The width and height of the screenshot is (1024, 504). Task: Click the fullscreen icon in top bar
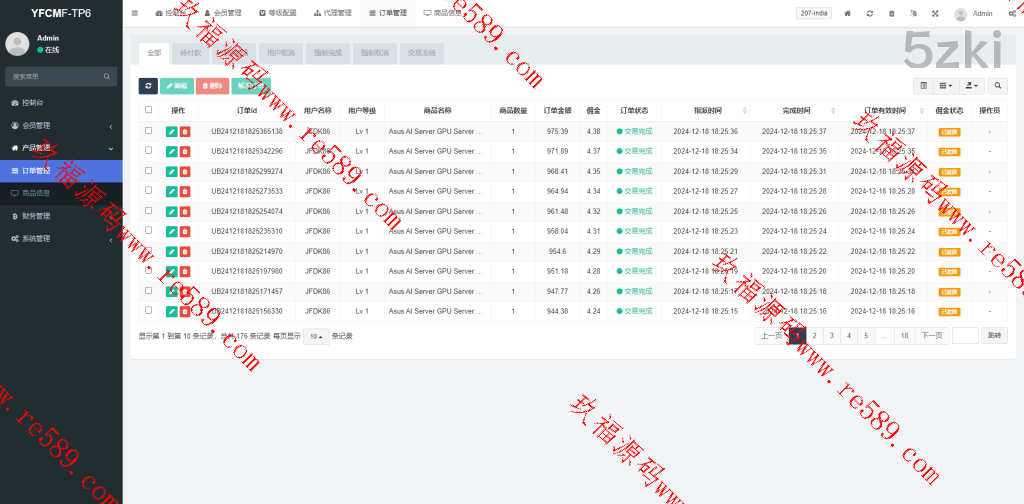pyautogui.click(x=935, y=14)
